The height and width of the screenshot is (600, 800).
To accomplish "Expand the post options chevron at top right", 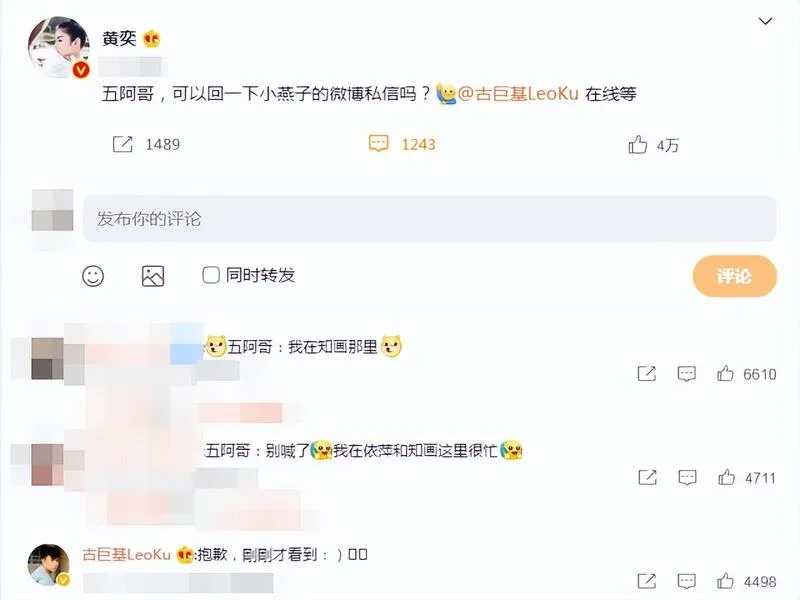I will pos(765,21).
